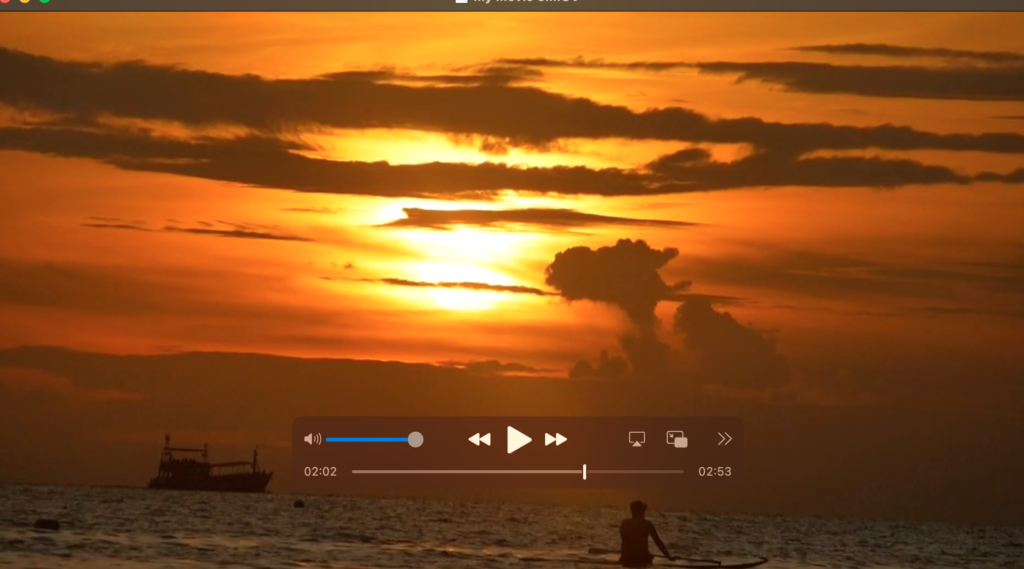This screenshot has height=569, width=1024.
Task: Expand the share and playback speed chevrons
Action: click(x=725, y=439)
